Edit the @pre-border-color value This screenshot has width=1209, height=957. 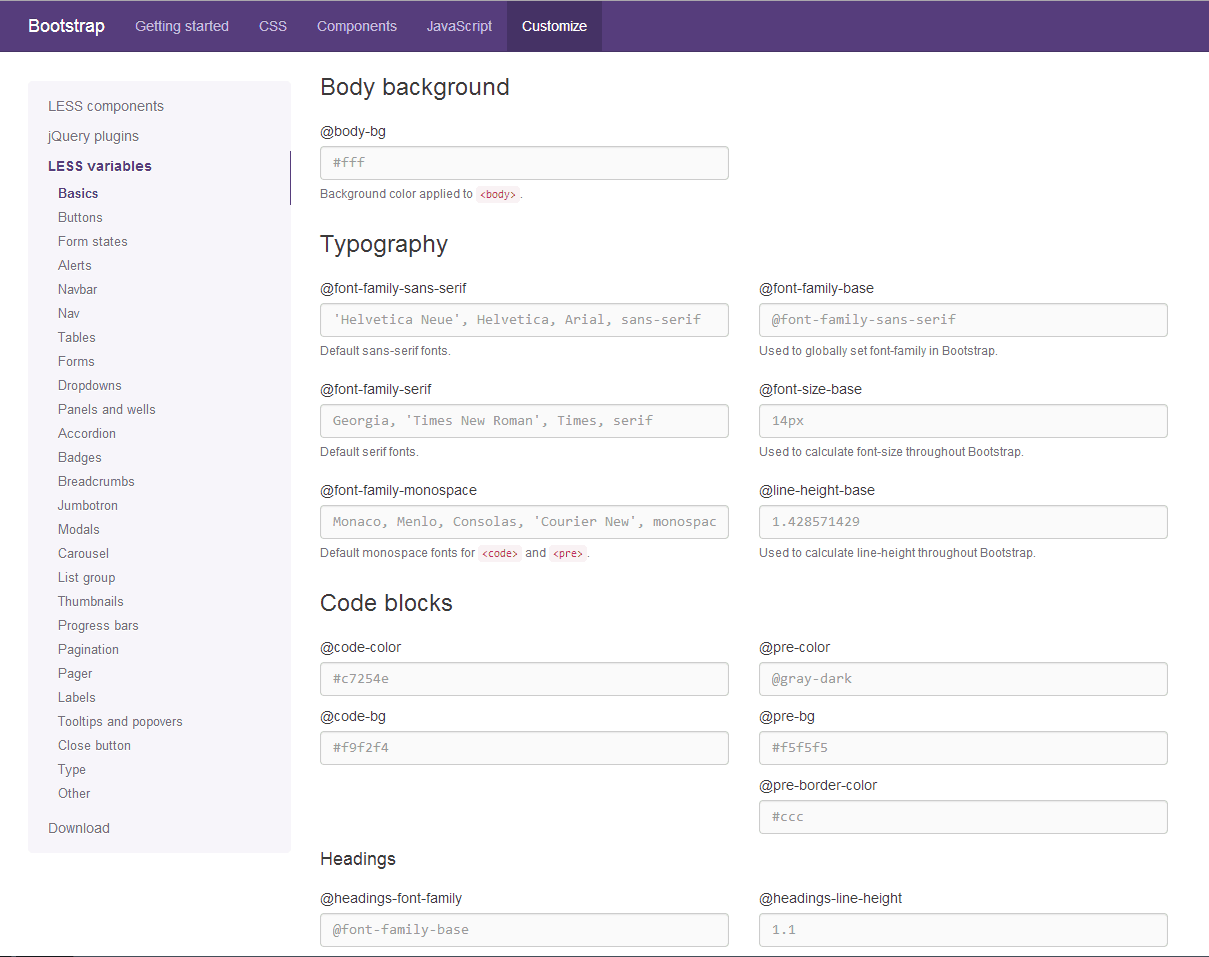[962, 817]
